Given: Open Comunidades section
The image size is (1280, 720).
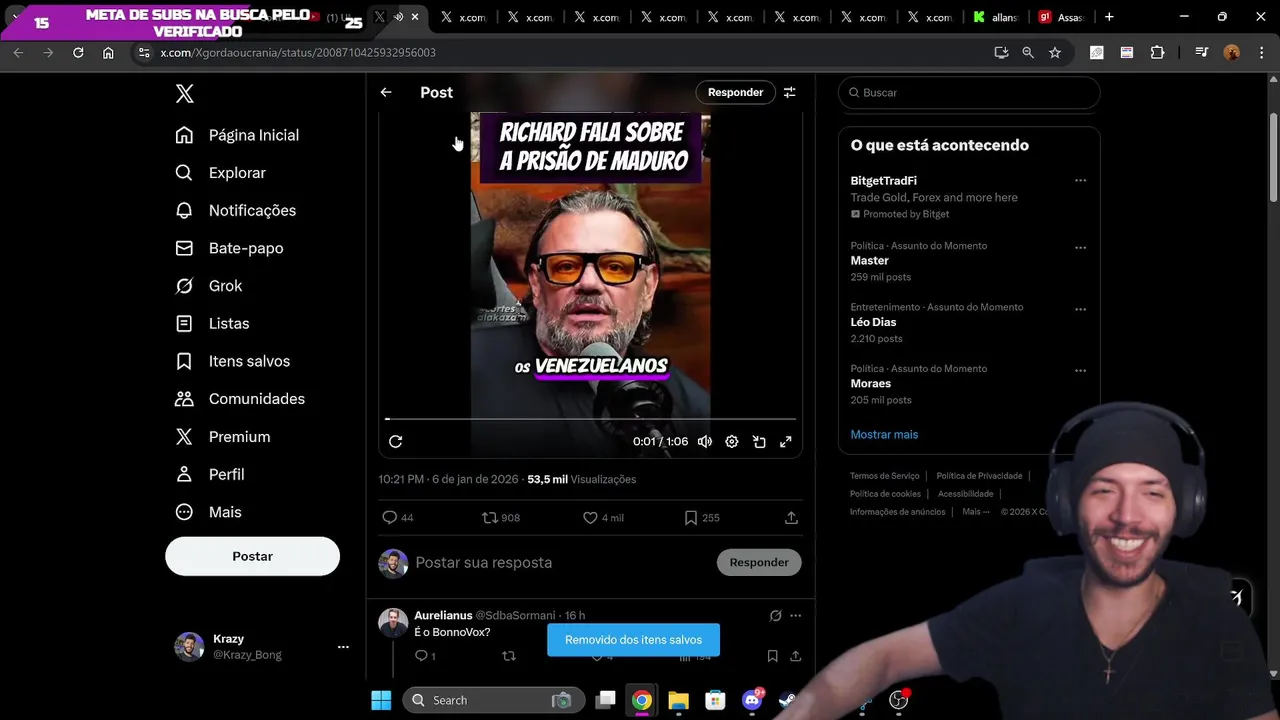Looking at the screenshot, I should pyautogui.click(x=240, y=399).
